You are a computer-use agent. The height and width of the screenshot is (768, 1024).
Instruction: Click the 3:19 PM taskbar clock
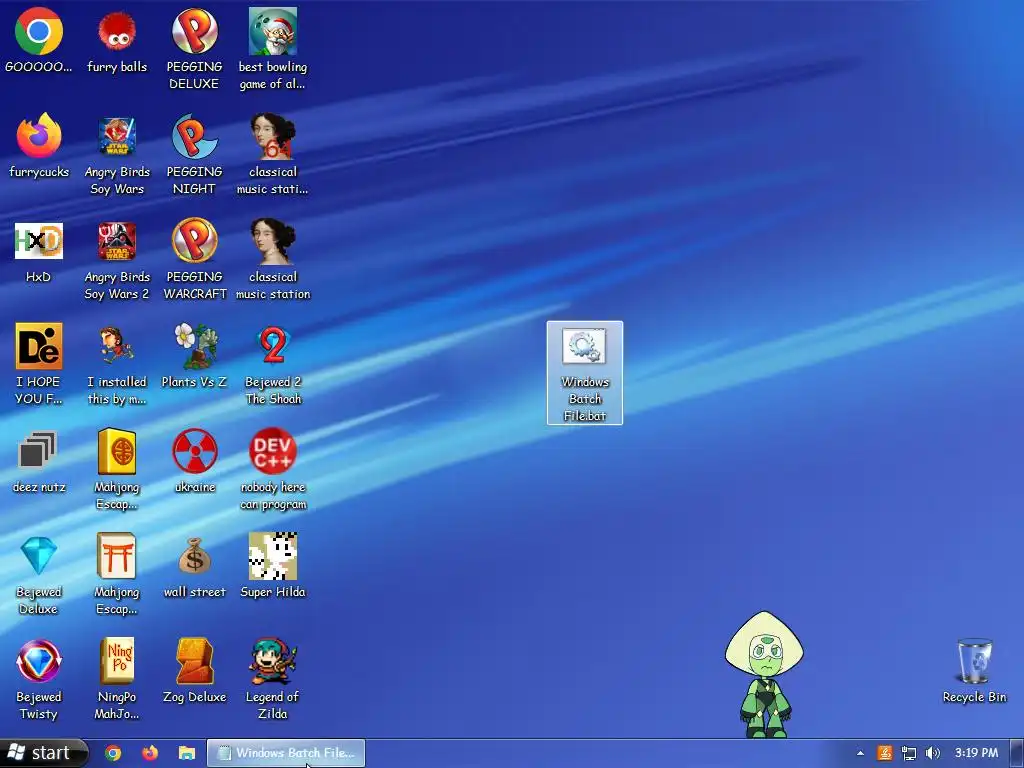(x=976, y=753)
